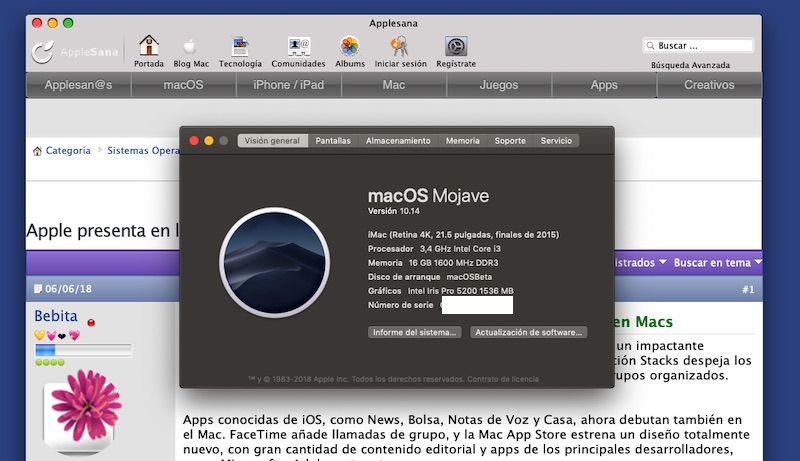The height and width of the screenshot is (461, 800).
Task: Open the Contrato de licencia link
Action: coord(503,379)
